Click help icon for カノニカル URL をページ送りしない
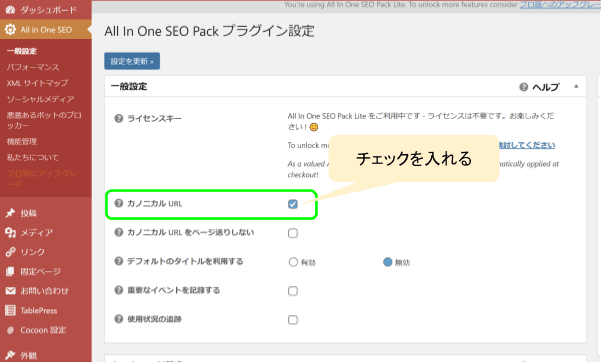The height and width of the screenshot is (362, 601). click(x=119, y=232)
